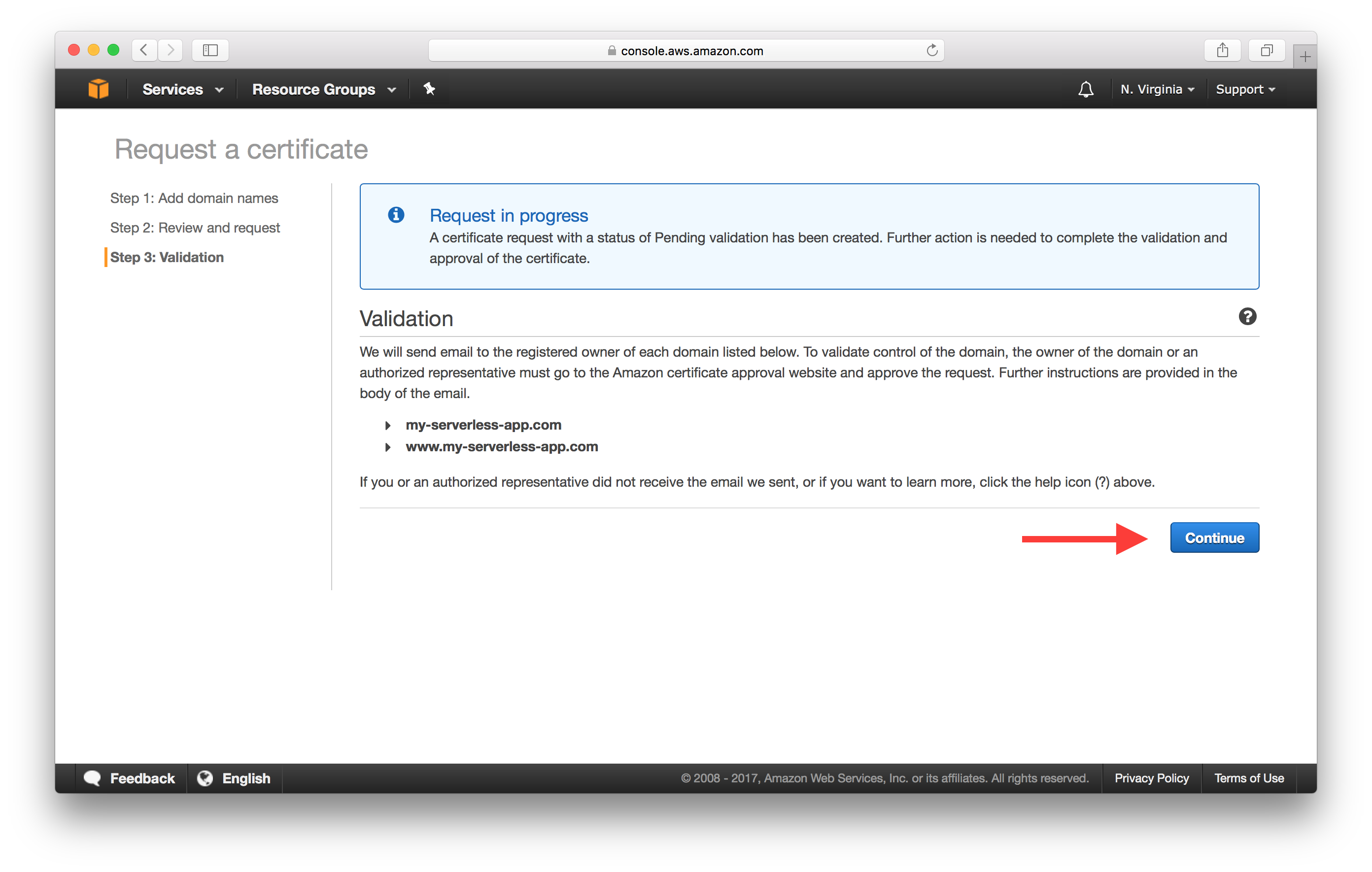Toggle the Safari sidebar icon
The image size is (1372, 872).
(x=210, y=51)
